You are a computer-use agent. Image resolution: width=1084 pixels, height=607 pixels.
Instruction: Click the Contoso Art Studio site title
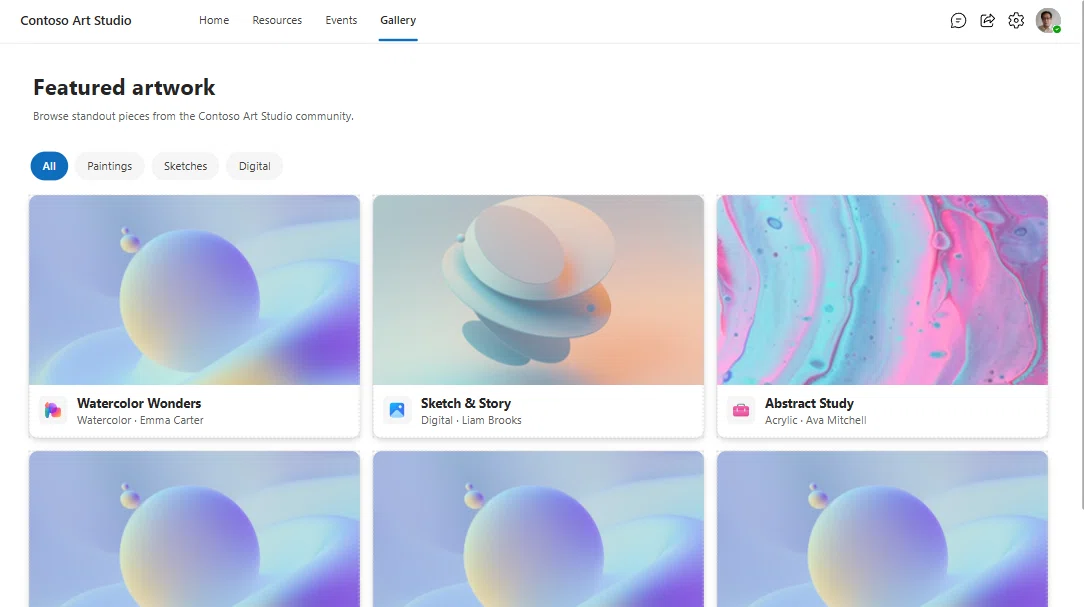pyautogui.click(x=76, y=21)
